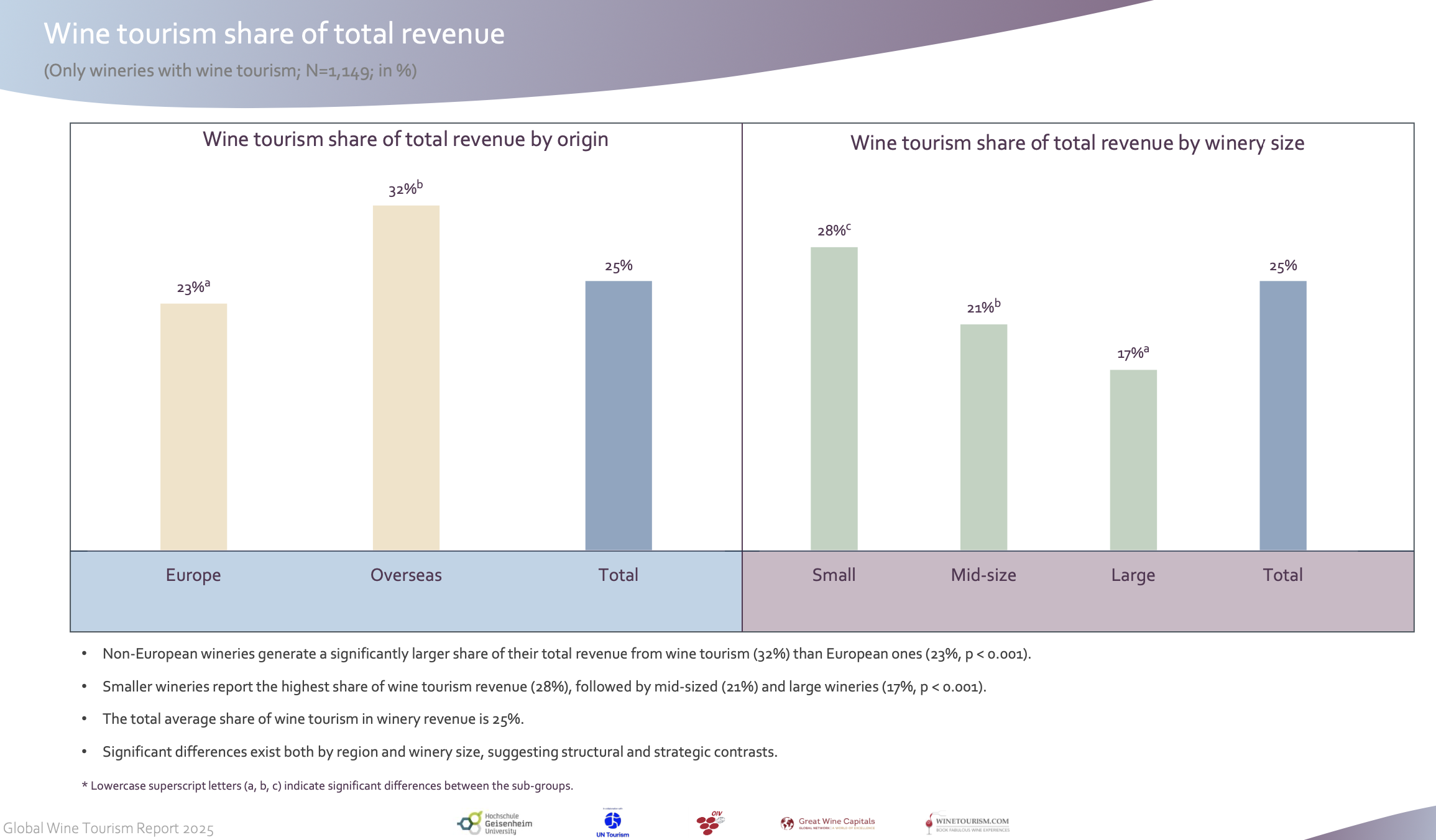Click the 'by winery size' chart heading
Viewport: 1436px width, 840px height.
(x=1077, y=143)
